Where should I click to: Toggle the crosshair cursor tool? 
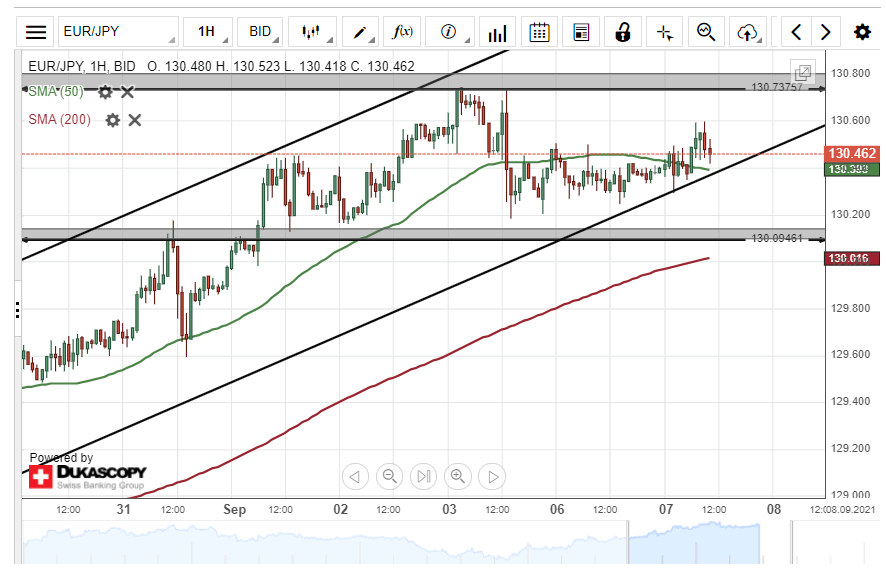[x=665, y=32]
